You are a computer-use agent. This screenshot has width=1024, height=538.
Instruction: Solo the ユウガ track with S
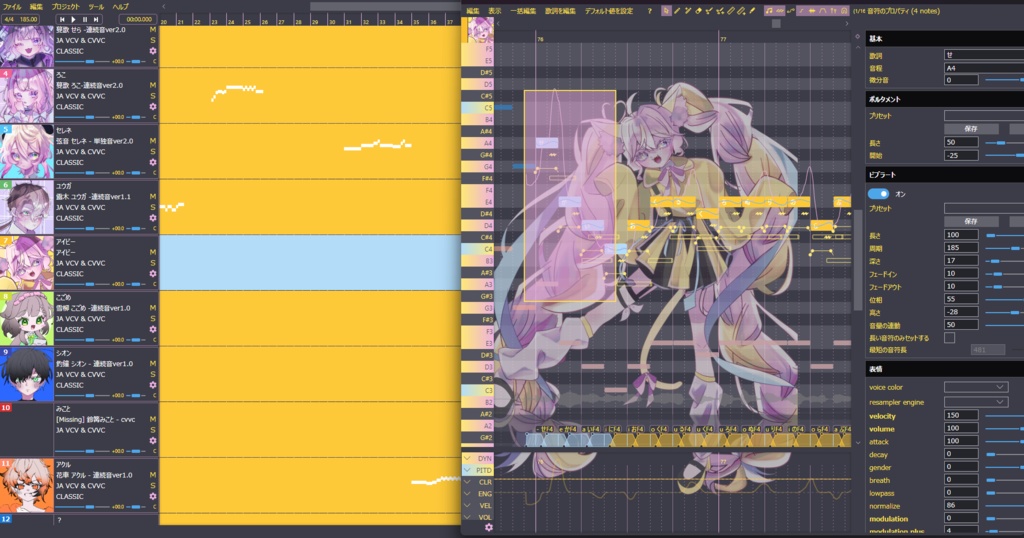[153, 207]
